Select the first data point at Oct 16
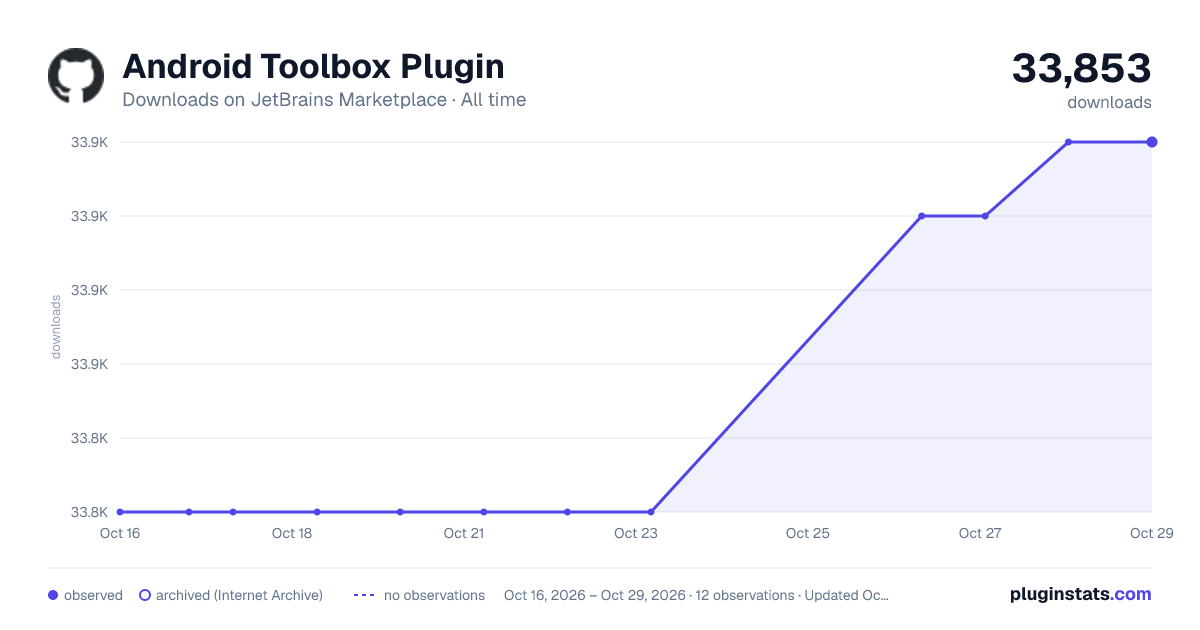Viewport: 1200px width, 630px height. coord(120,512)
